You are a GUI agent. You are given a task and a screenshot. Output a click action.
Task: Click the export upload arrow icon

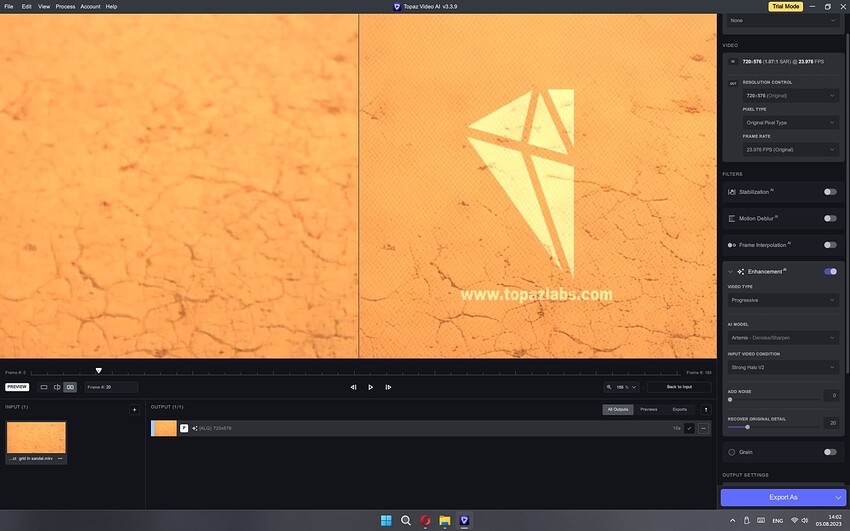[x=706, y=410]
